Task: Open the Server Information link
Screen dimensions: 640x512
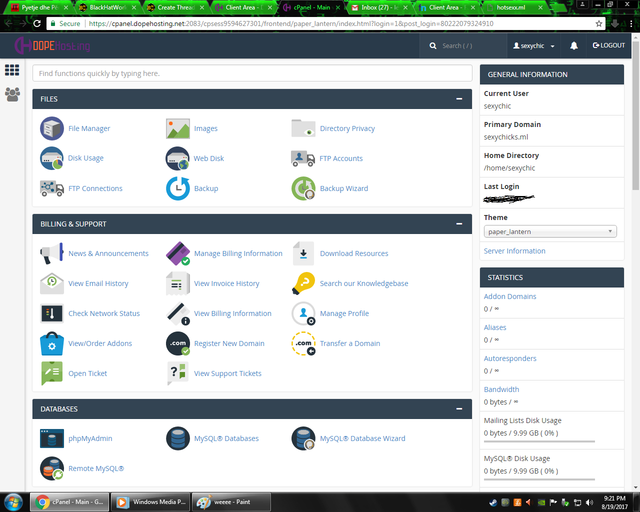Action: click(514, 251)
